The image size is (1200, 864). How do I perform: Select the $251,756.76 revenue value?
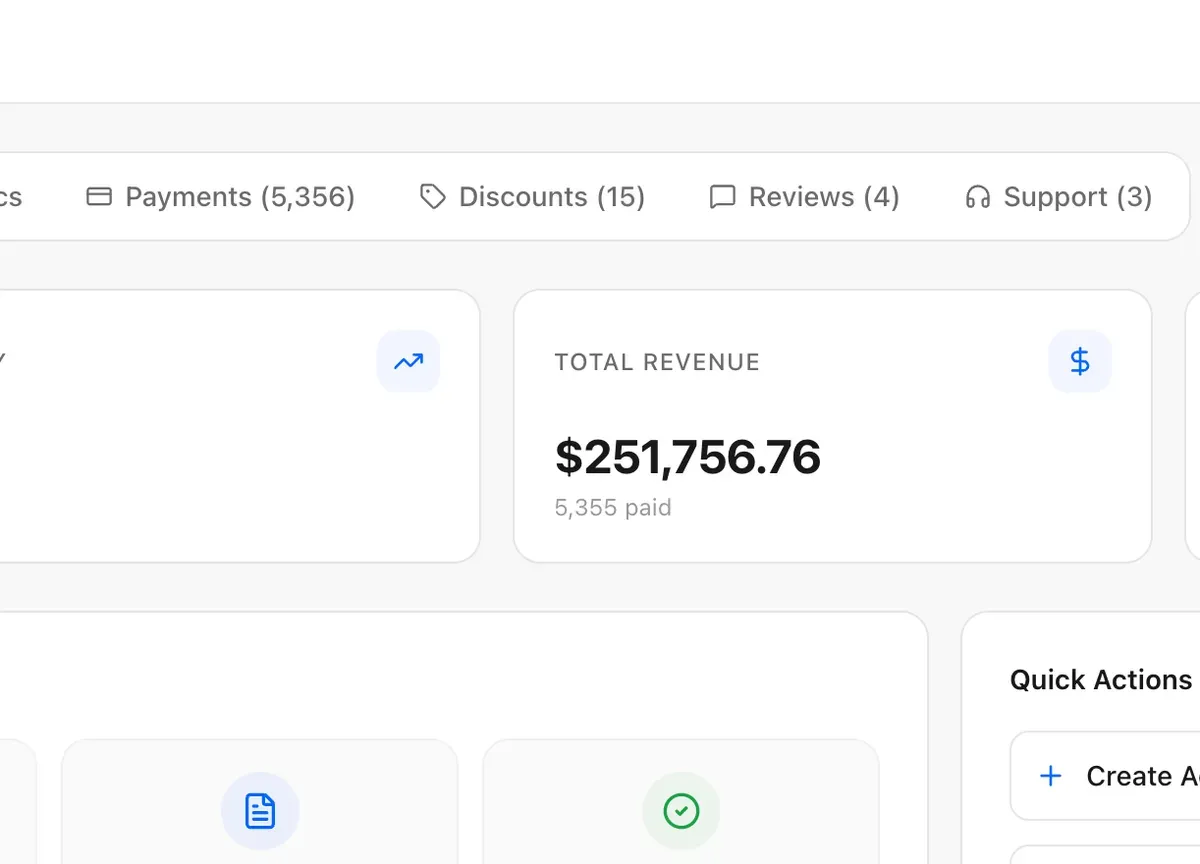tap(688, 456)
